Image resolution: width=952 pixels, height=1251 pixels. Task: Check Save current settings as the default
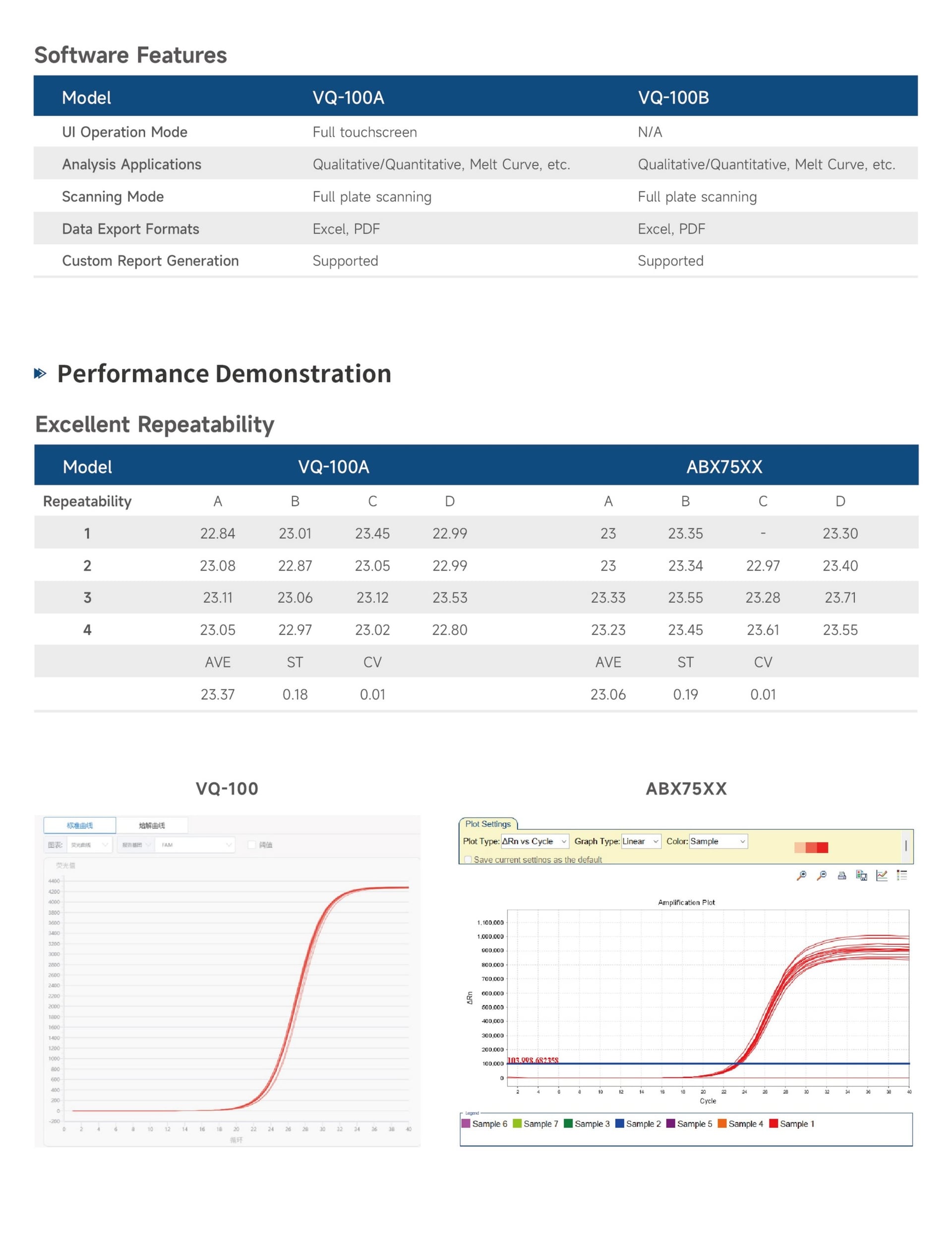click(x=468, y=859)
